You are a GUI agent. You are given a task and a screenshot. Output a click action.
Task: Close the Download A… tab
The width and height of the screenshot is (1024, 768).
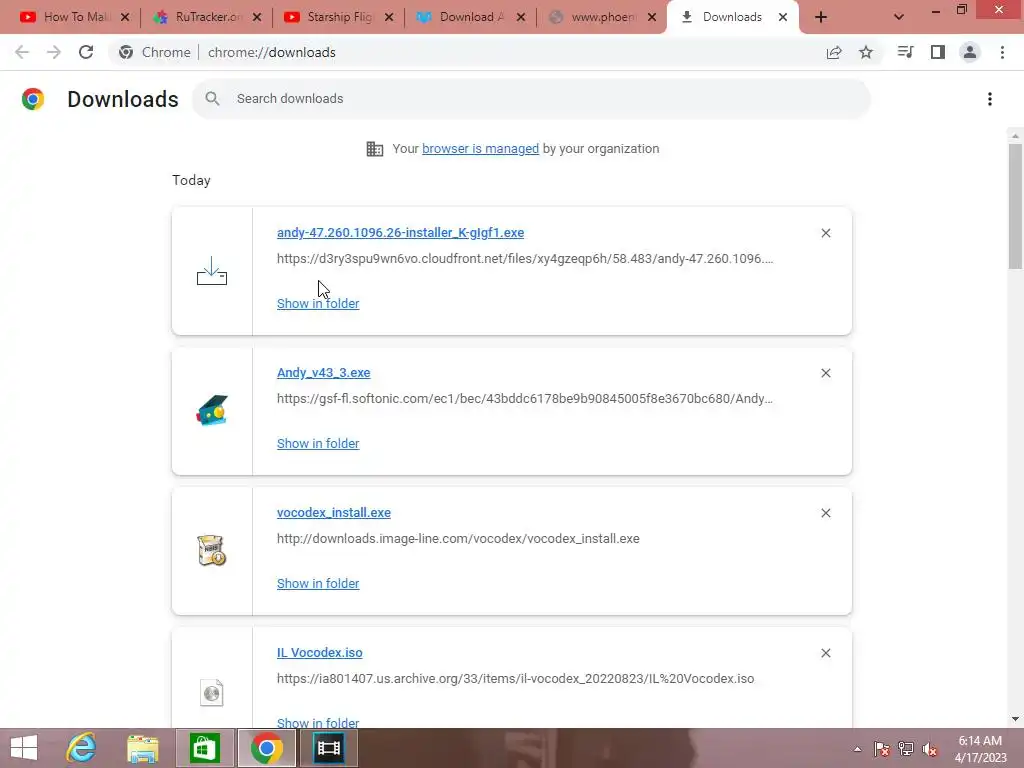click(x=521, y=17)
